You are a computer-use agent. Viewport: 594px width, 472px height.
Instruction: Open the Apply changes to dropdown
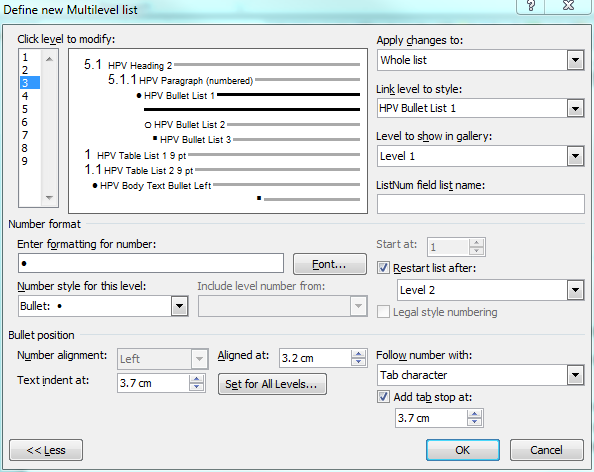(x=575, y=60)
